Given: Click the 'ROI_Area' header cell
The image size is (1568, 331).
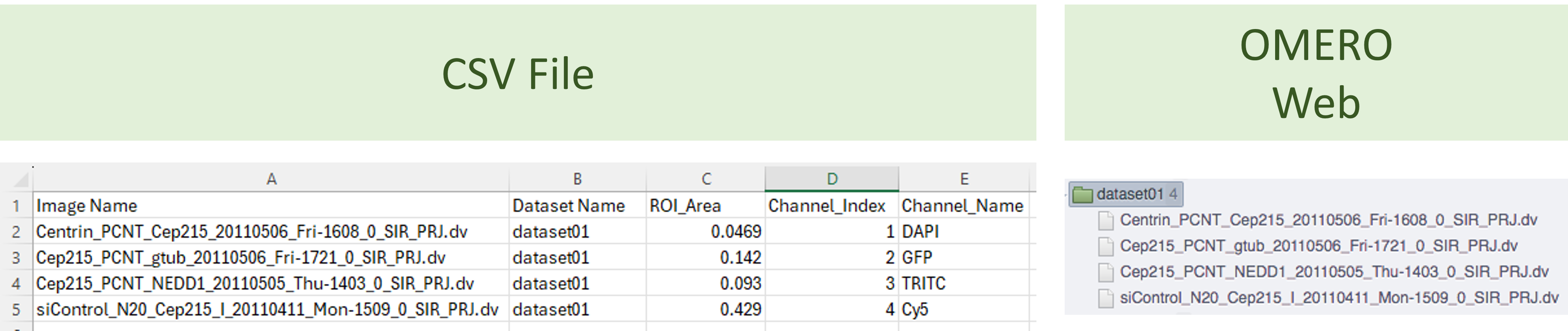Looking at the screenshot, I should coord(706,206).
